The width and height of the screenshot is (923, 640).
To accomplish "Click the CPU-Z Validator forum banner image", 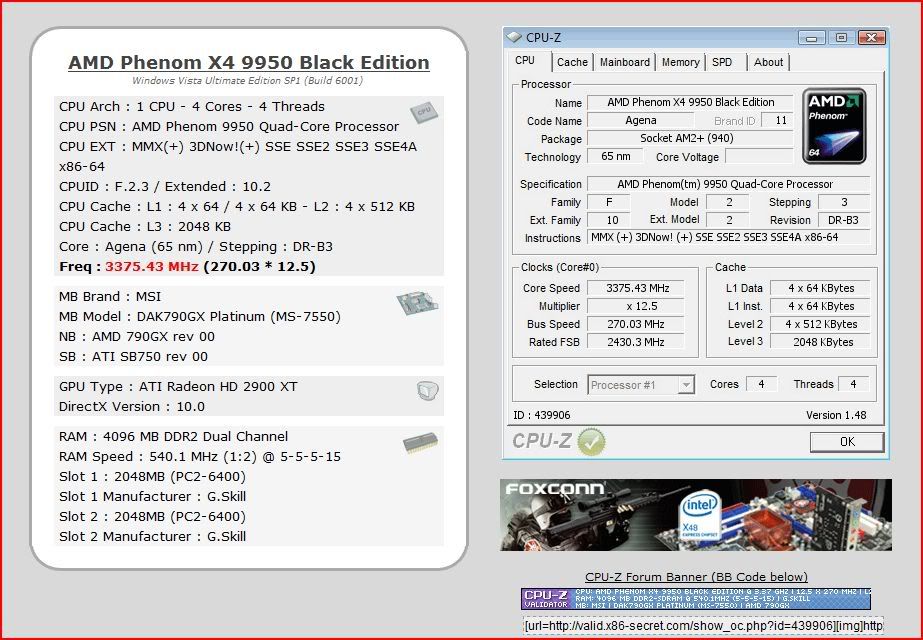I will coord(696,598).
